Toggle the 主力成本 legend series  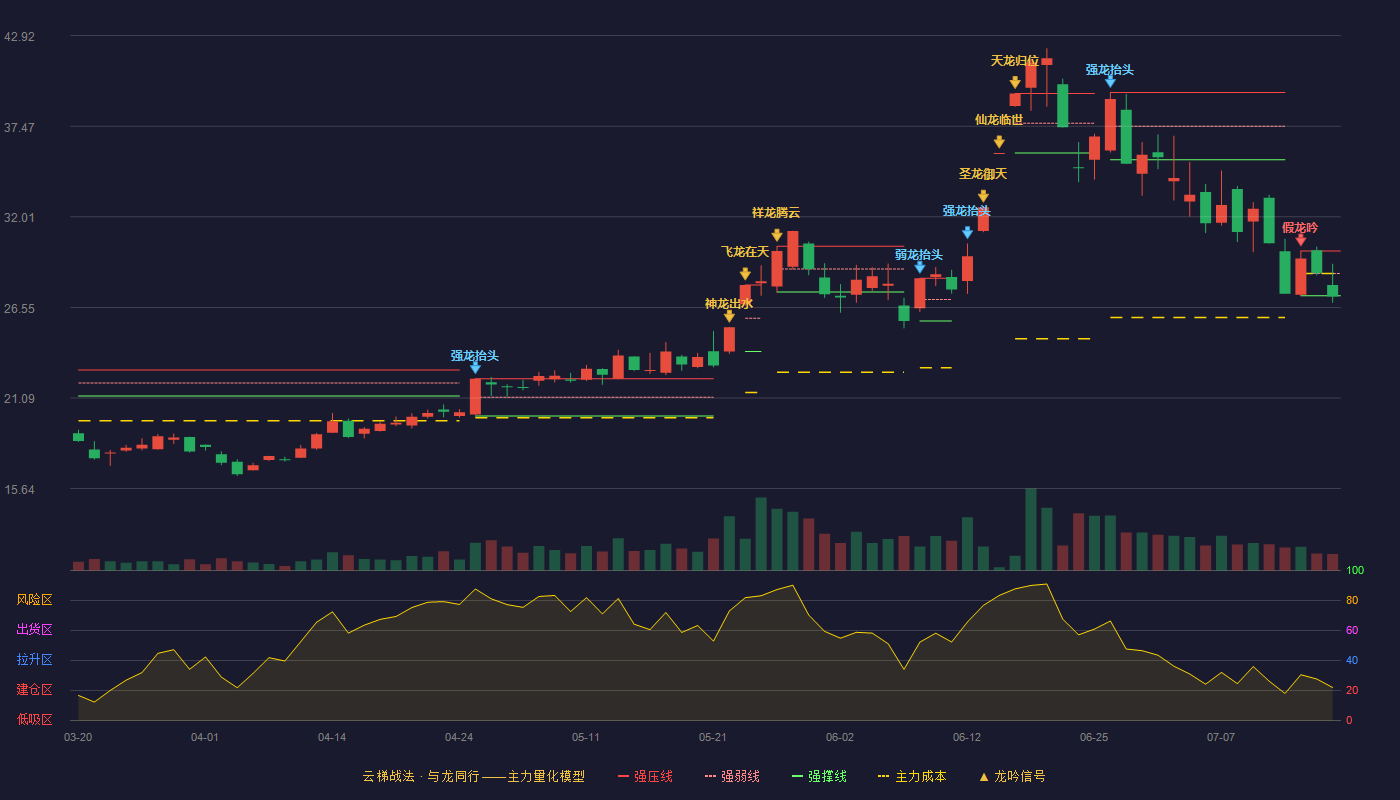[x=911, y=776]
